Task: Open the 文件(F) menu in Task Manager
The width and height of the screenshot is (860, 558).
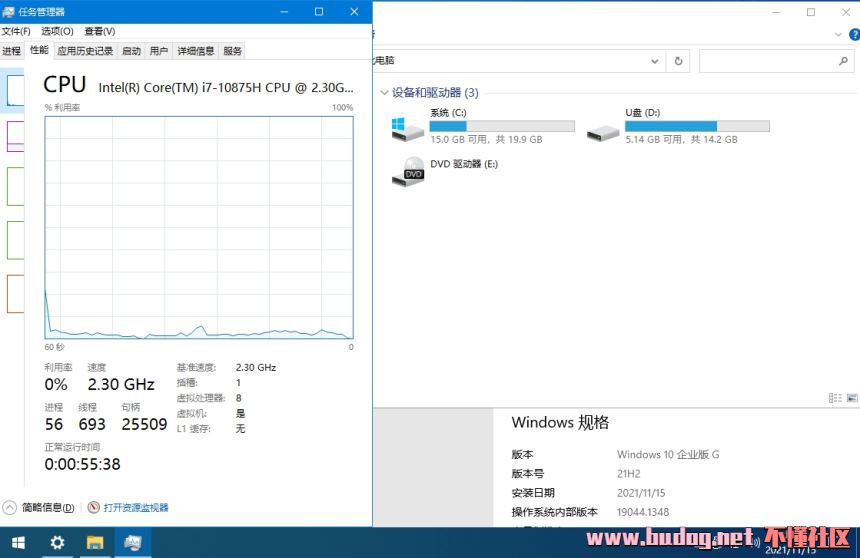Action: (x=15, y=31)
